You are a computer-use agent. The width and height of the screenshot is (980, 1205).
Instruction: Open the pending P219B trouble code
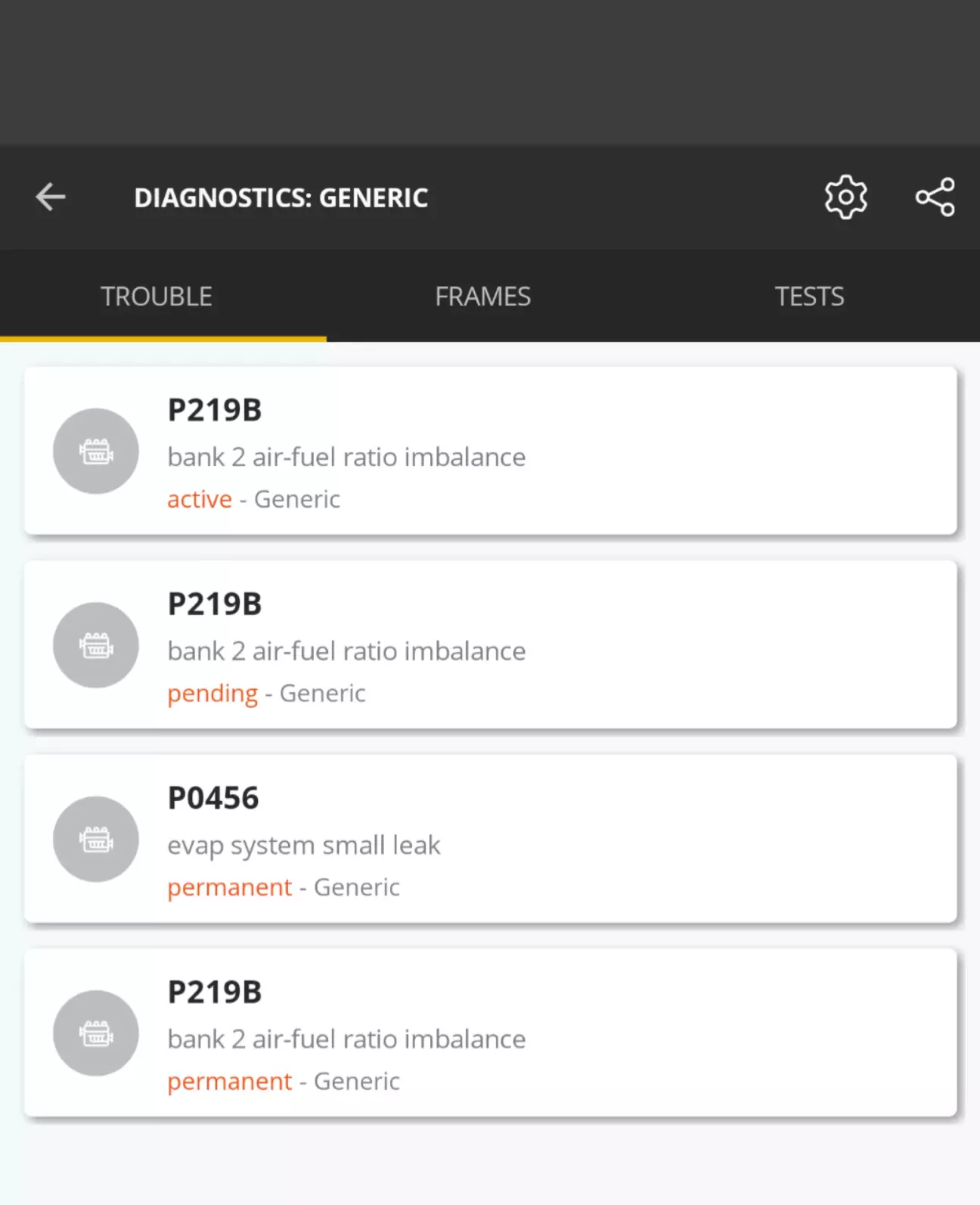click(x=491, y=645)
